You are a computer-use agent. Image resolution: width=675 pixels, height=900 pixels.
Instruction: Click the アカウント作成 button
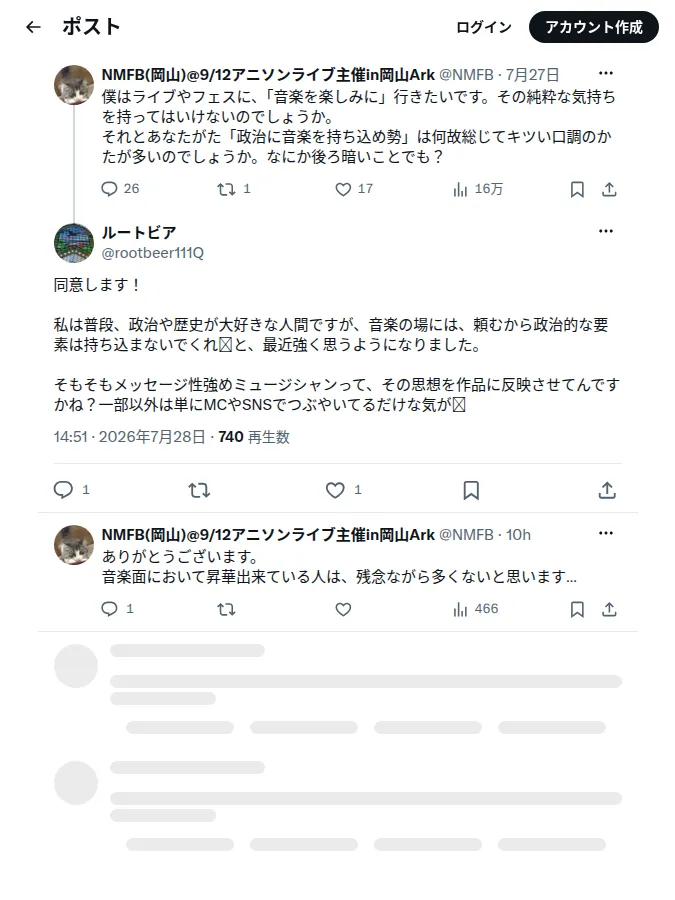(x=593, y=27)
